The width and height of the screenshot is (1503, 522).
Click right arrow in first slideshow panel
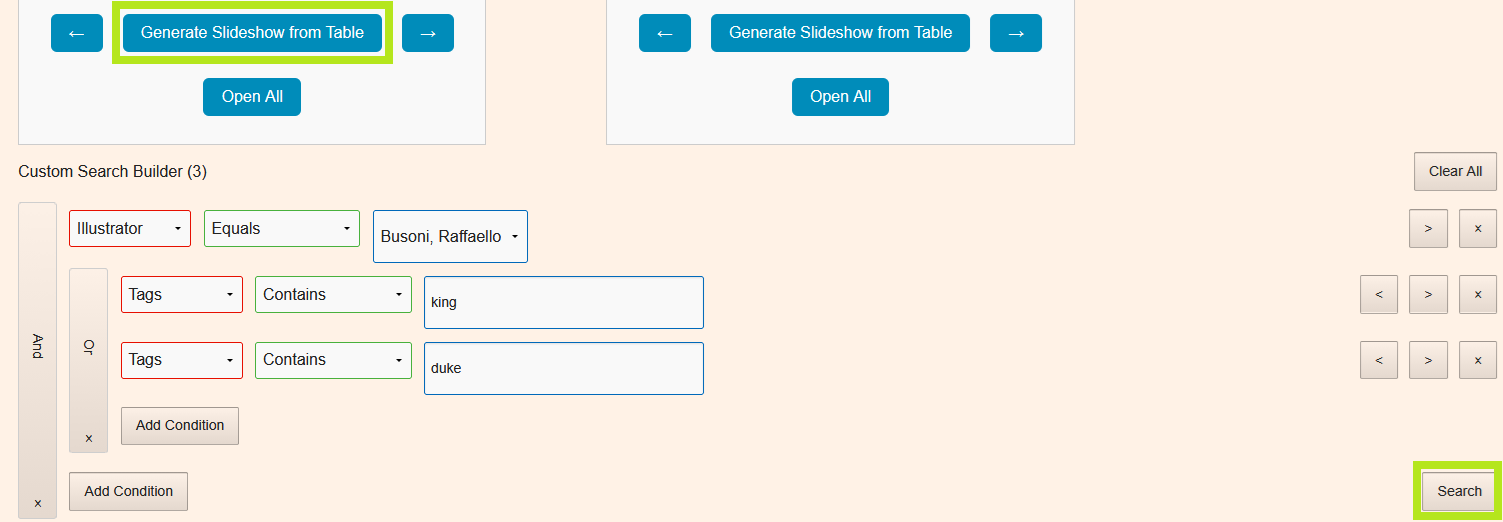pyautogui.click(x=428, y=33)
